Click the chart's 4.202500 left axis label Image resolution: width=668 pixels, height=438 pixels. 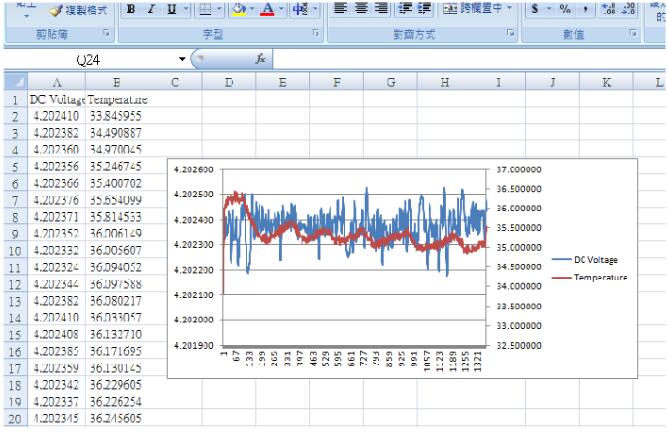click(194, 194)
